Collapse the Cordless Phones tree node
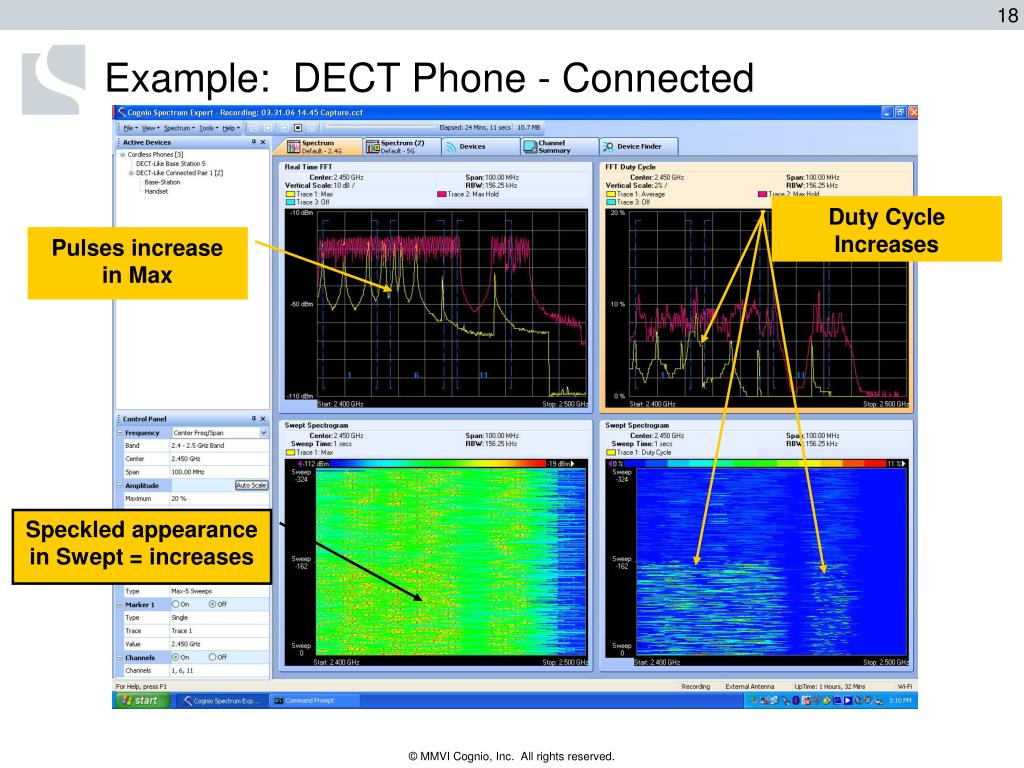 tap(122, 155)
